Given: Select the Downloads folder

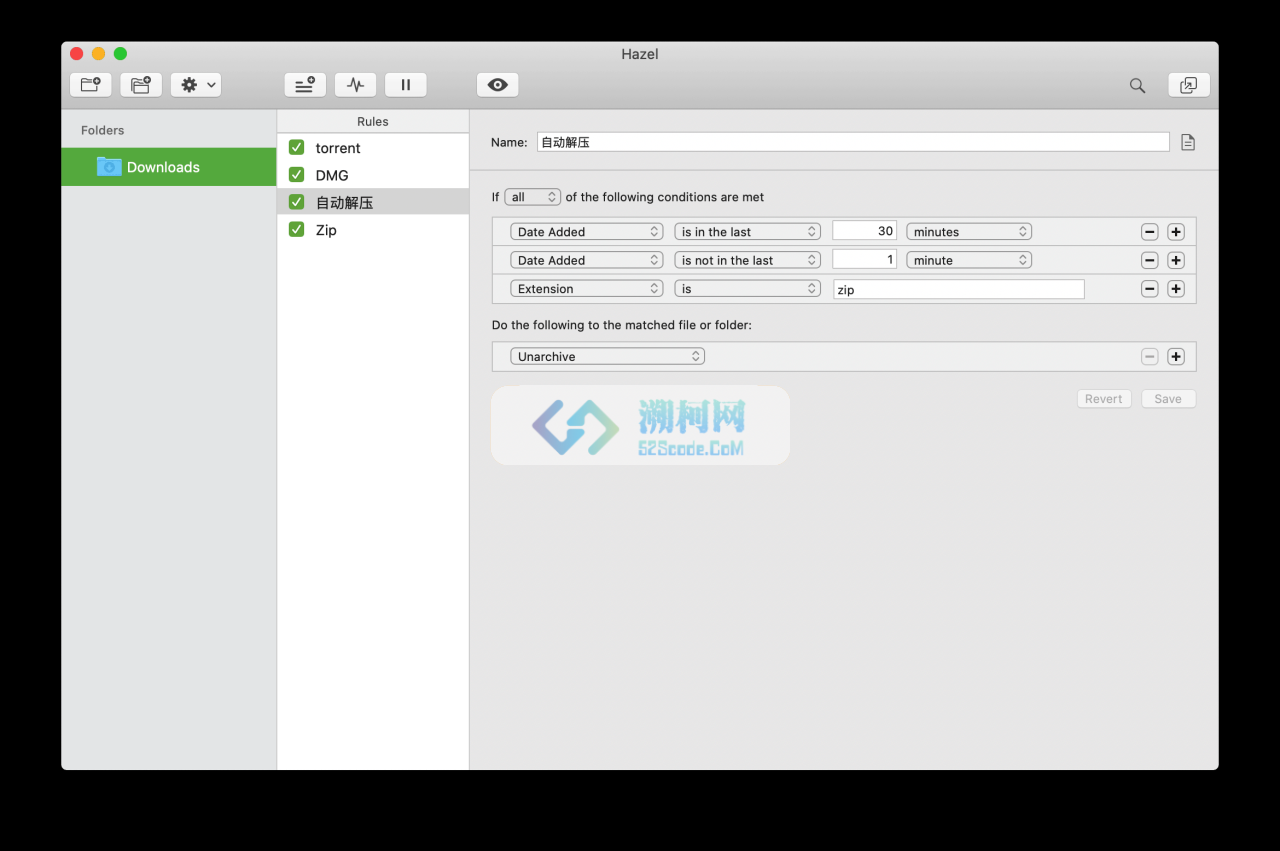Looking at the screenshot, I should coord(168,167).
